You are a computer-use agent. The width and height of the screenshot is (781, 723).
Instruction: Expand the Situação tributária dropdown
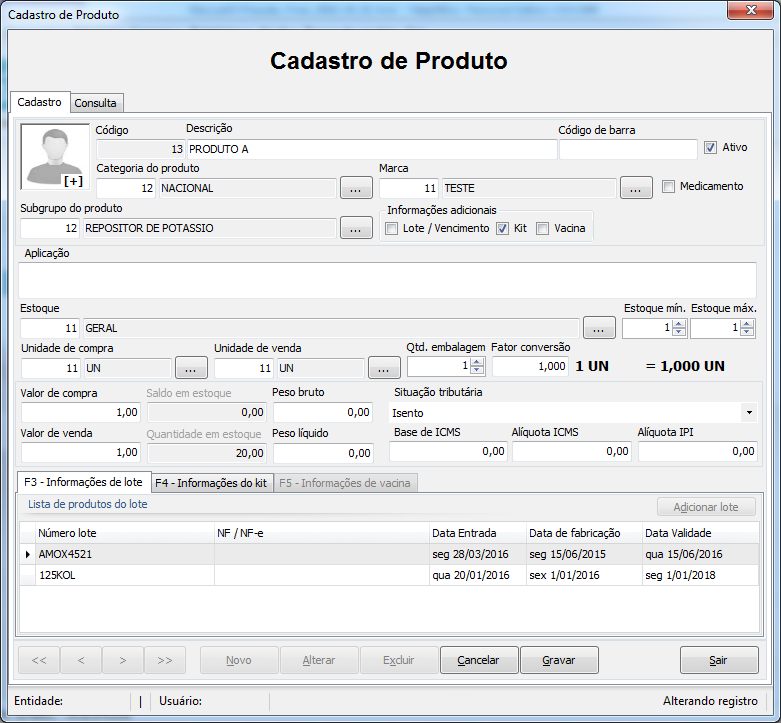coord(749,412)
